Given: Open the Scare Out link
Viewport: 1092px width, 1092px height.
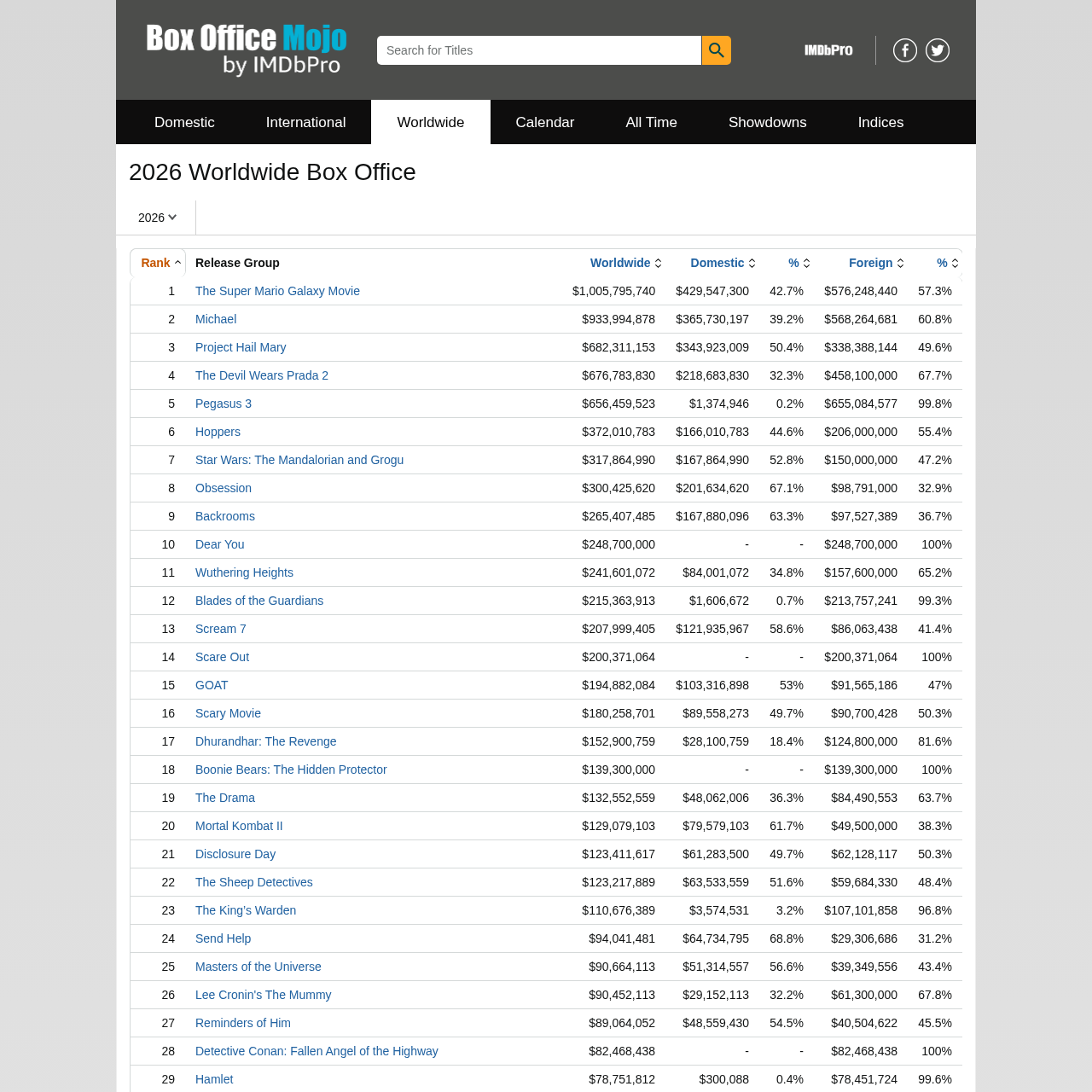Looking at the screenshot, I should [223, 657].
